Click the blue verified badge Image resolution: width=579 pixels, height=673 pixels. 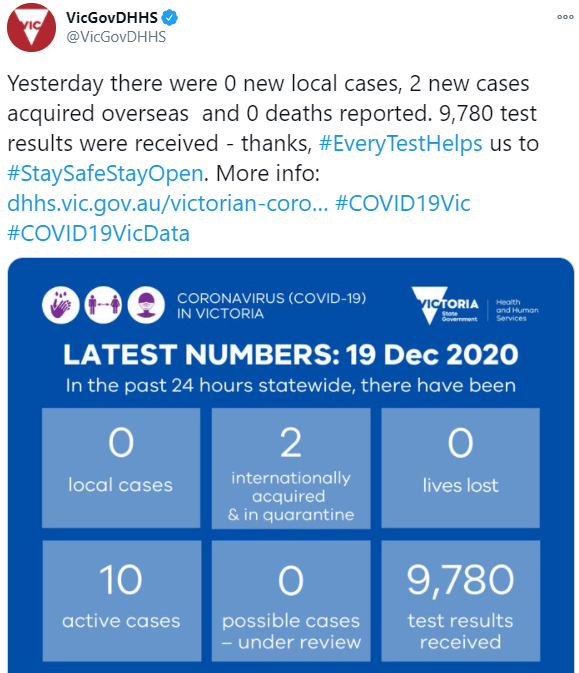pos(170,18)
